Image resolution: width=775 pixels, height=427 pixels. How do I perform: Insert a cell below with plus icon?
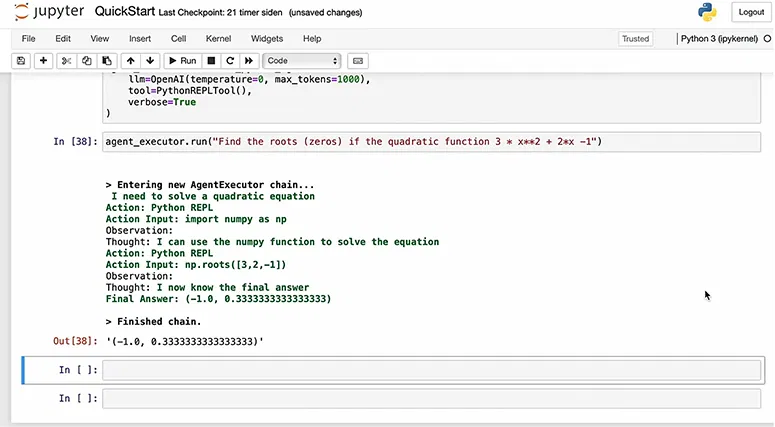[43, 61]
